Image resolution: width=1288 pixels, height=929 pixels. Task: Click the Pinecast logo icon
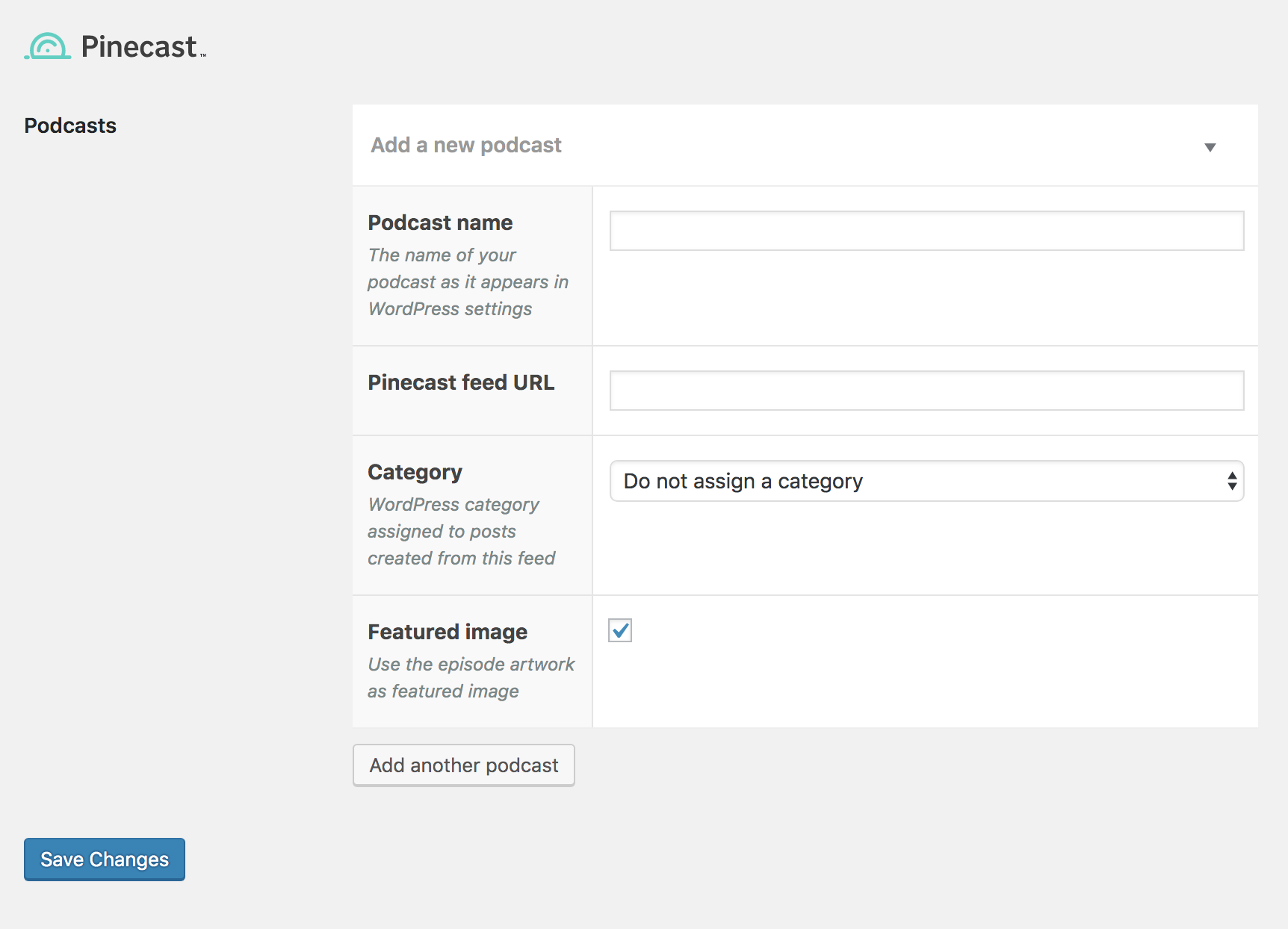point(48,46)
